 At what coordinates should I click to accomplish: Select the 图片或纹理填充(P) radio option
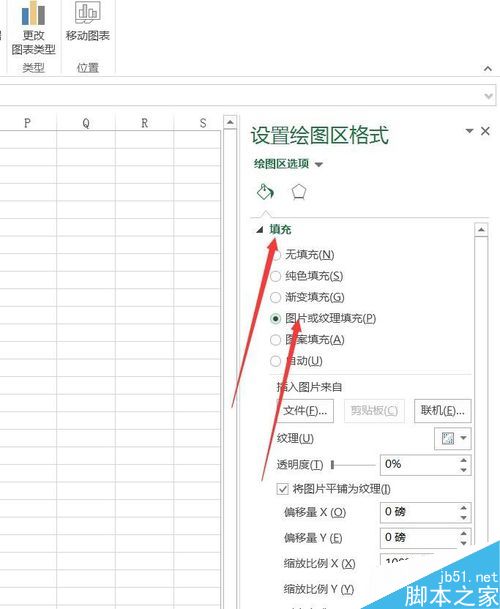pyautogui.click(x=275, y=318)
